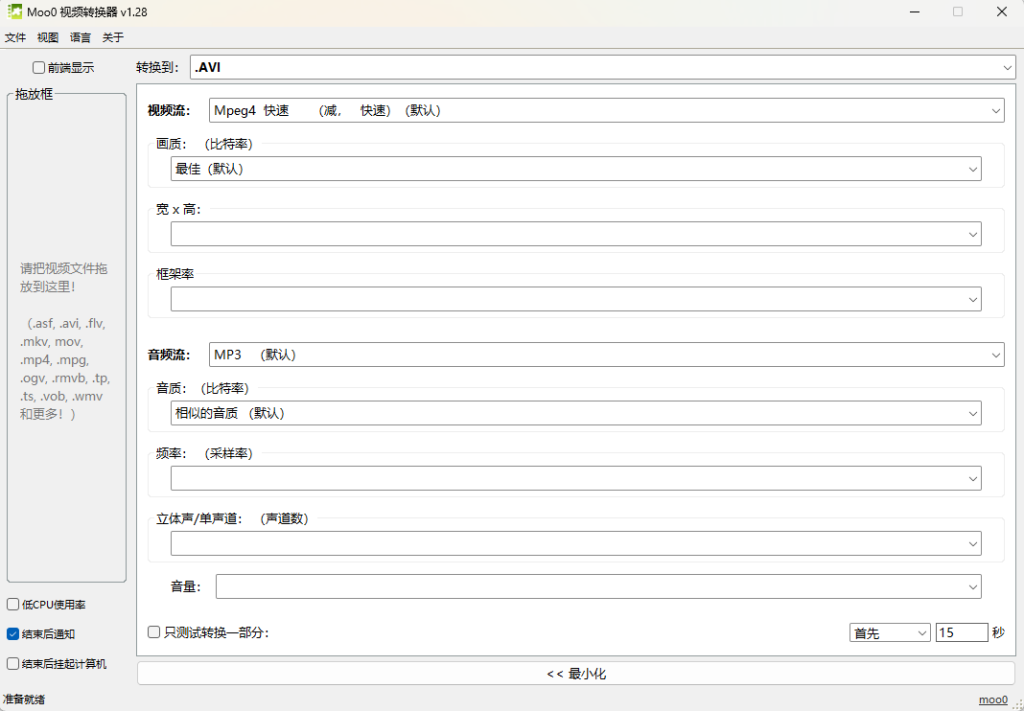The width and height of the screenshot is (1024, 711).
Task: Click the Moo0 app icon in title bar
Action: click(12, 11)
